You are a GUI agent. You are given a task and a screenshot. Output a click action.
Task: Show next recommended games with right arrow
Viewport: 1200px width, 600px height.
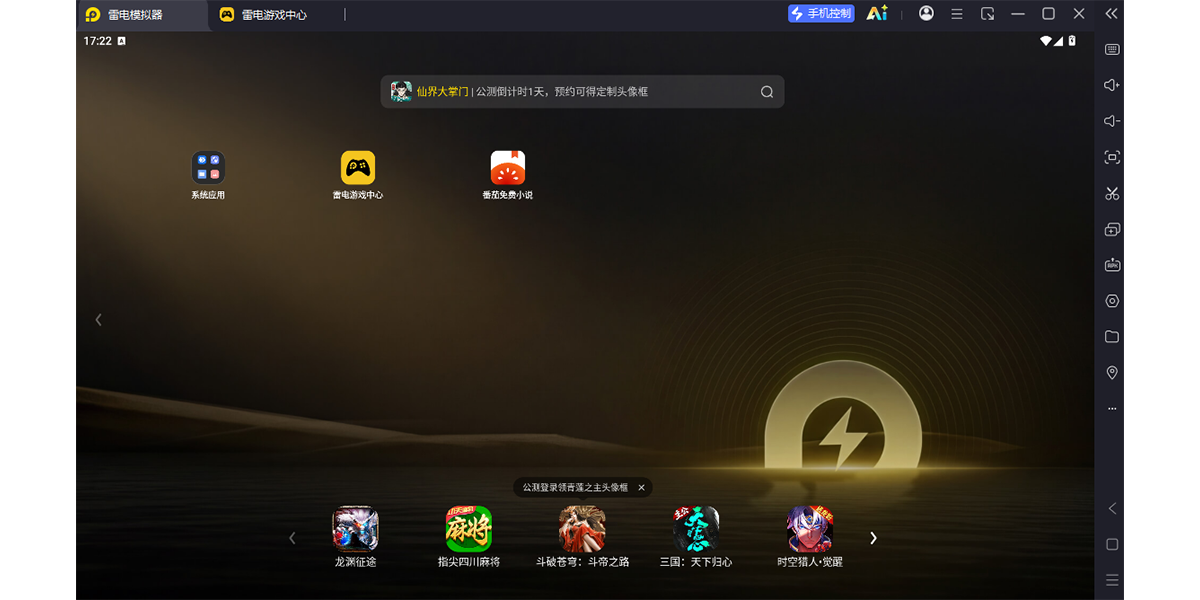[873, 538]
